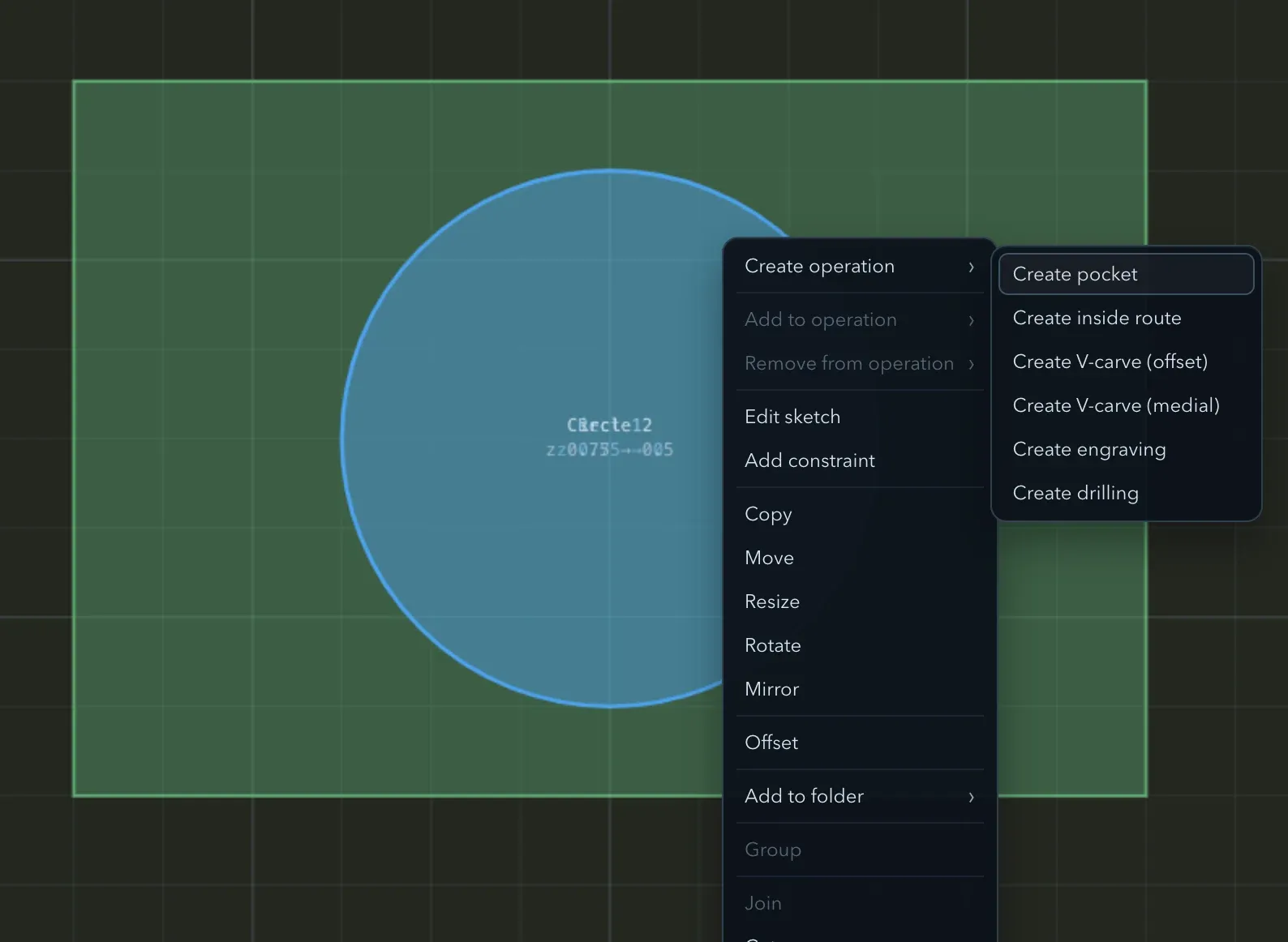The image size is (1288, 942).
Task: Click the disabled Join entry
Action: click(x=860, y=903)
